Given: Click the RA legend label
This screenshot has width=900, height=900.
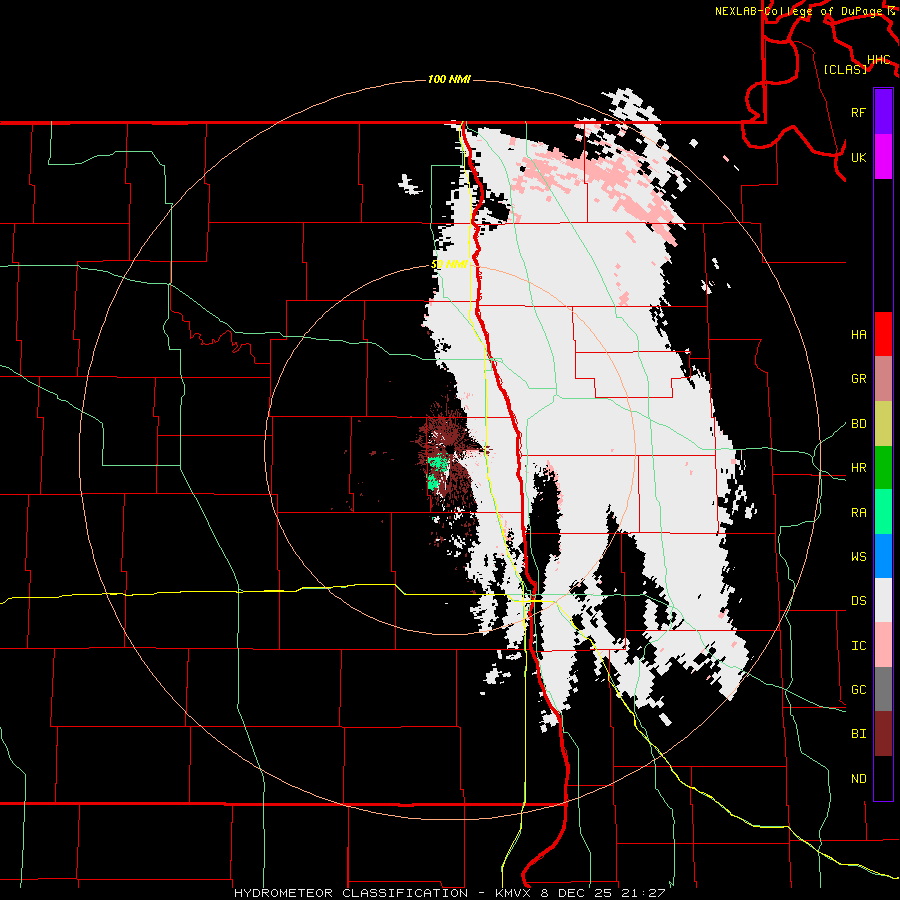Looking at the screenshot, I should 858,513.
